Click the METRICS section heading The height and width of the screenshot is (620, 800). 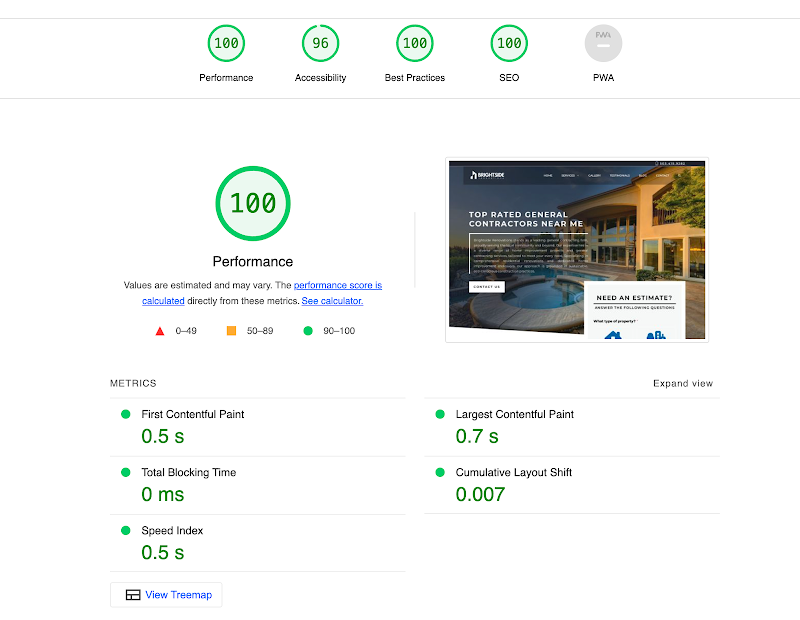click(133, 383)
